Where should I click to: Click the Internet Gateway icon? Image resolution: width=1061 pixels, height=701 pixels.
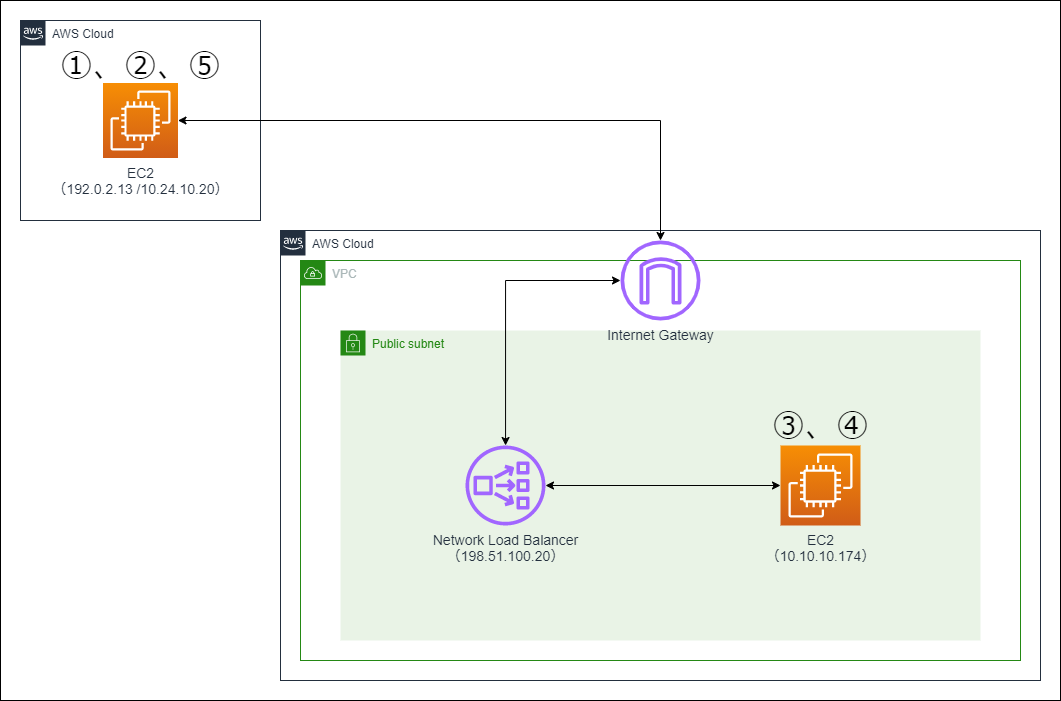point(659,281)
